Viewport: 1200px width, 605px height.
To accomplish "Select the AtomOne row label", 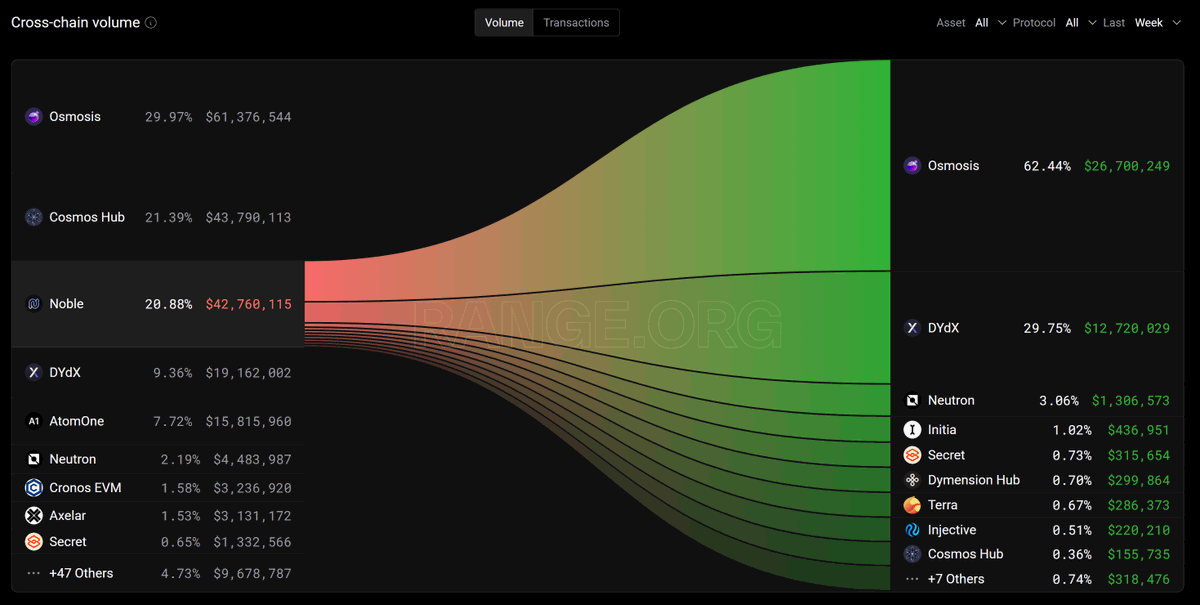I will 77,421.
